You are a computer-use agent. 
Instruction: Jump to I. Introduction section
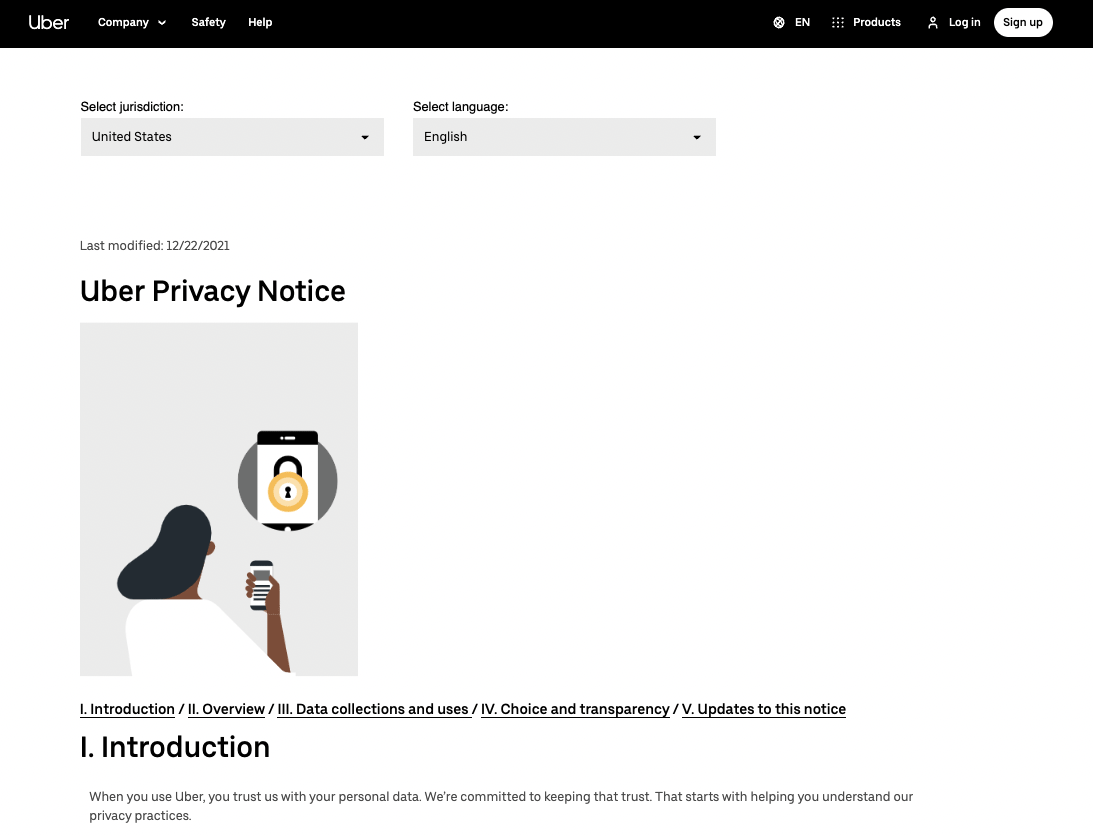point(127,709)
